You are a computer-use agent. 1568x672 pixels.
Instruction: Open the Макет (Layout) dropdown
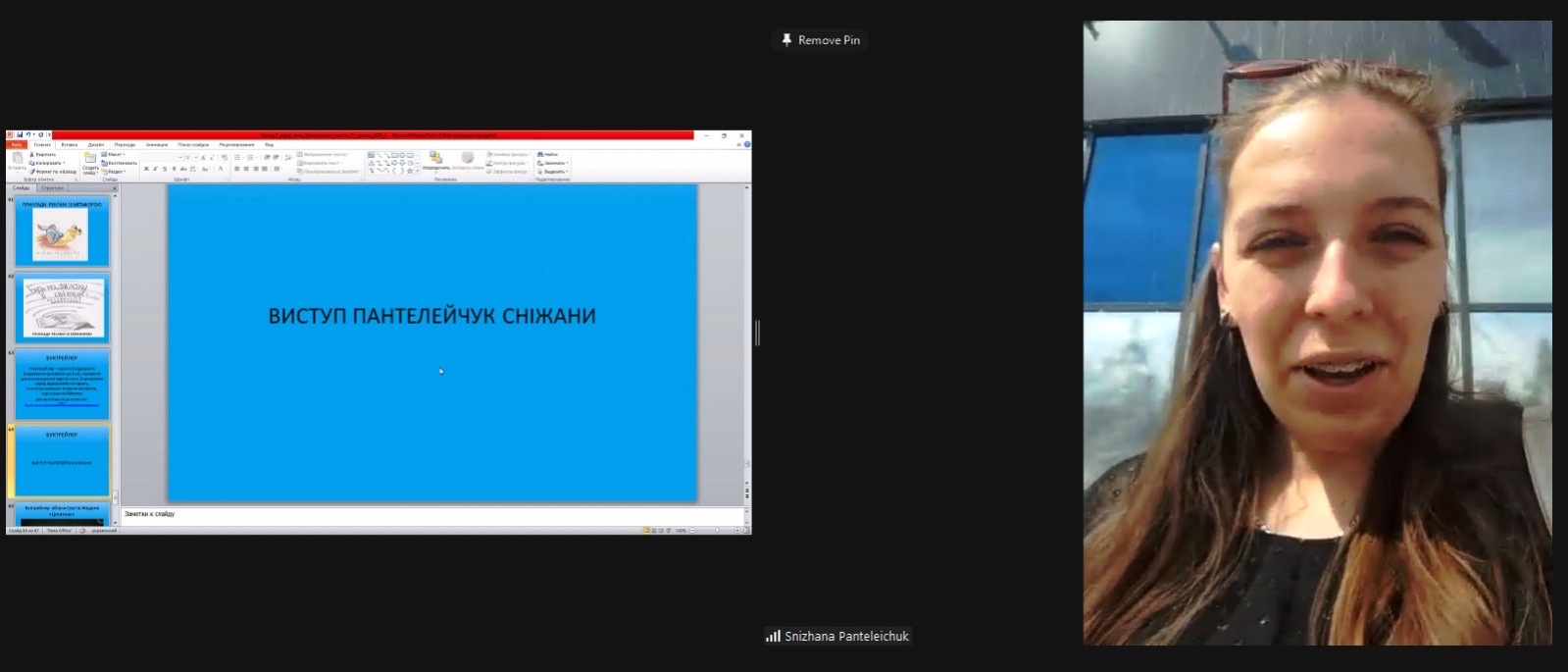tap(114, 154)
